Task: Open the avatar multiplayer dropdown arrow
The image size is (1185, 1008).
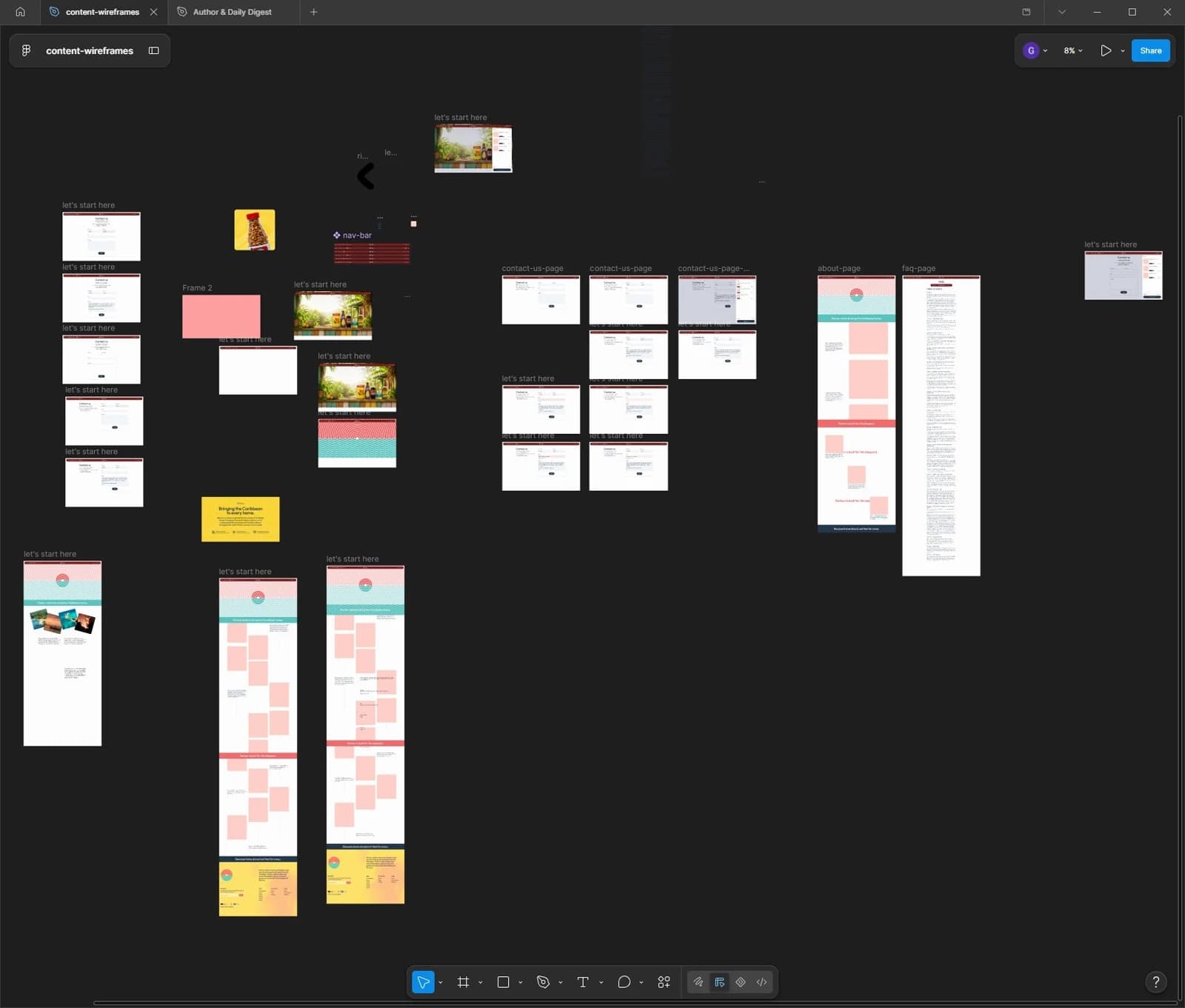Action: [1045, 51]
